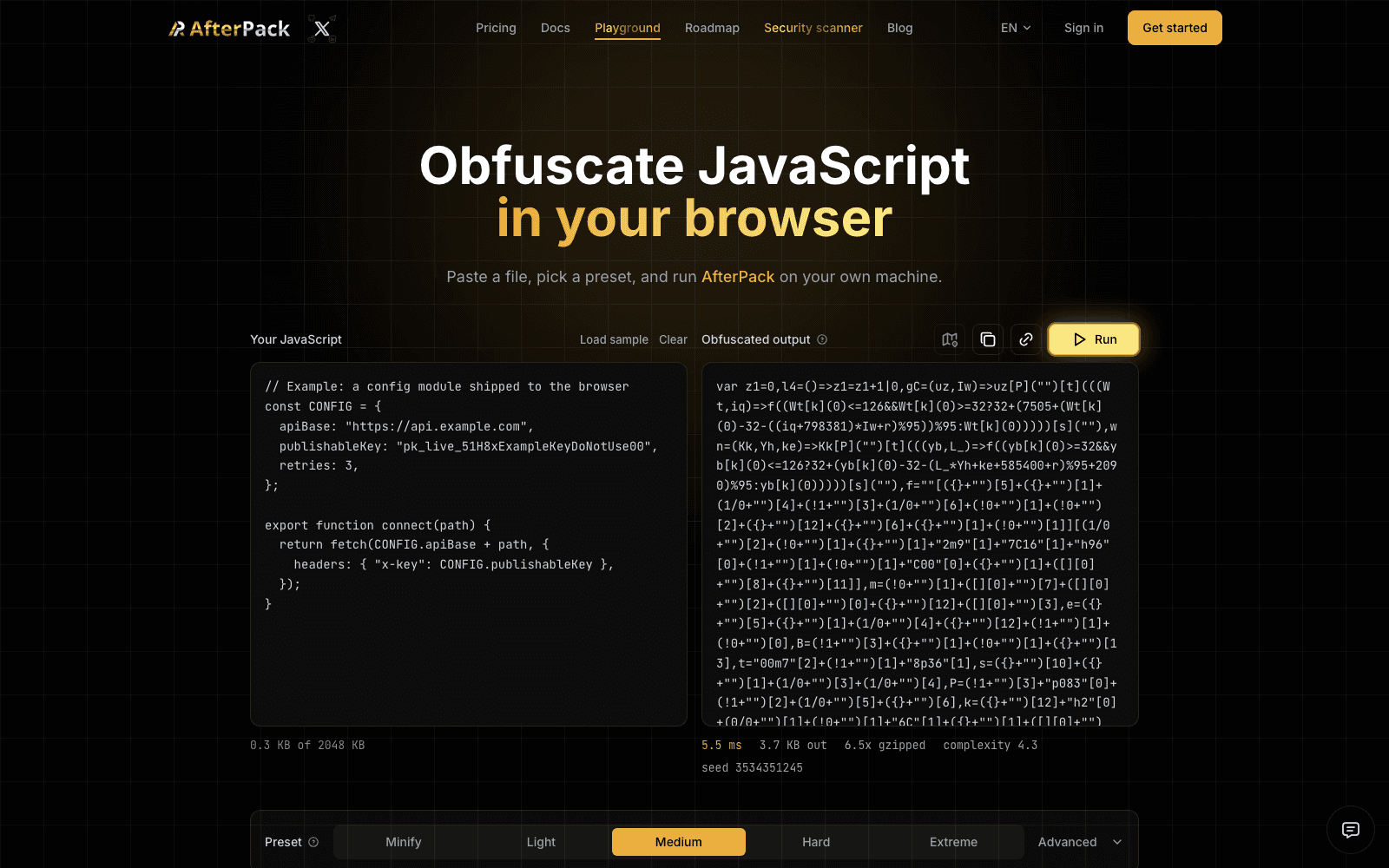
Task: Click the Load sample link
Action: tap(614, 339)
